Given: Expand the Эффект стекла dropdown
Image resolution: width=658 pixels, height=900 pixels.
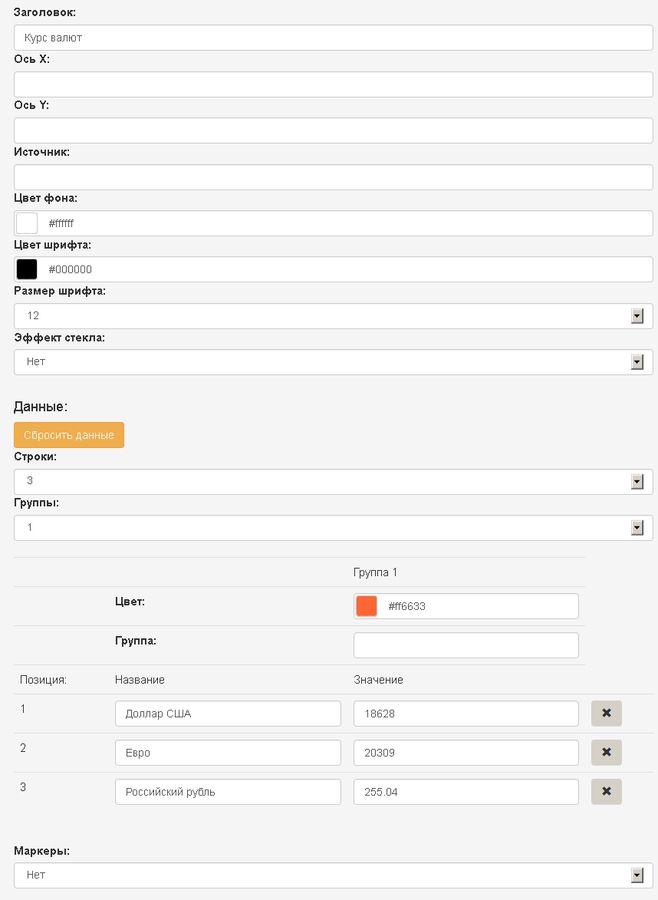Looking at the screenshot, I should (x=334, y=362).
